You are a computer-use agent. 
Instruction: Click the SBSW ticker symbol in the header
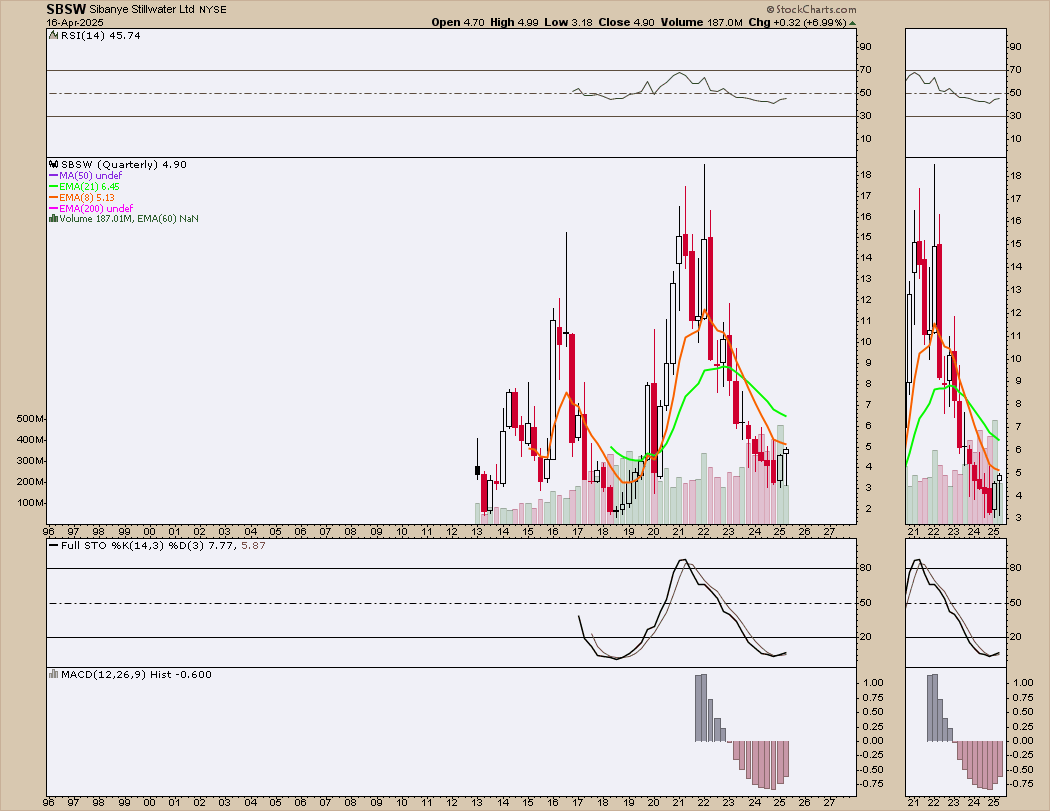click(x=66, y=9)
